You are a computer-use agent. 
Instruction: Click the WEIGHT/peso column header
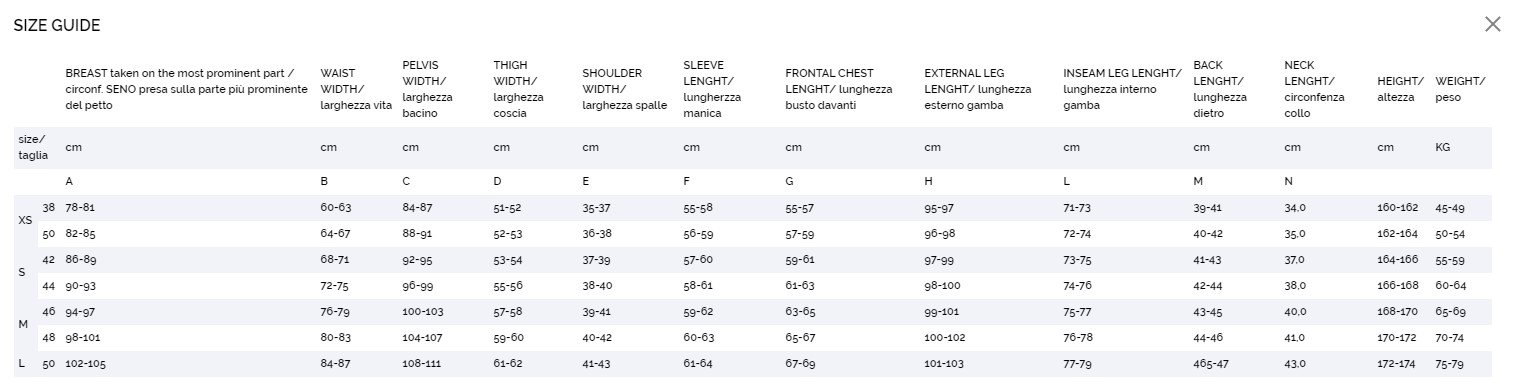click(1460, 89)
